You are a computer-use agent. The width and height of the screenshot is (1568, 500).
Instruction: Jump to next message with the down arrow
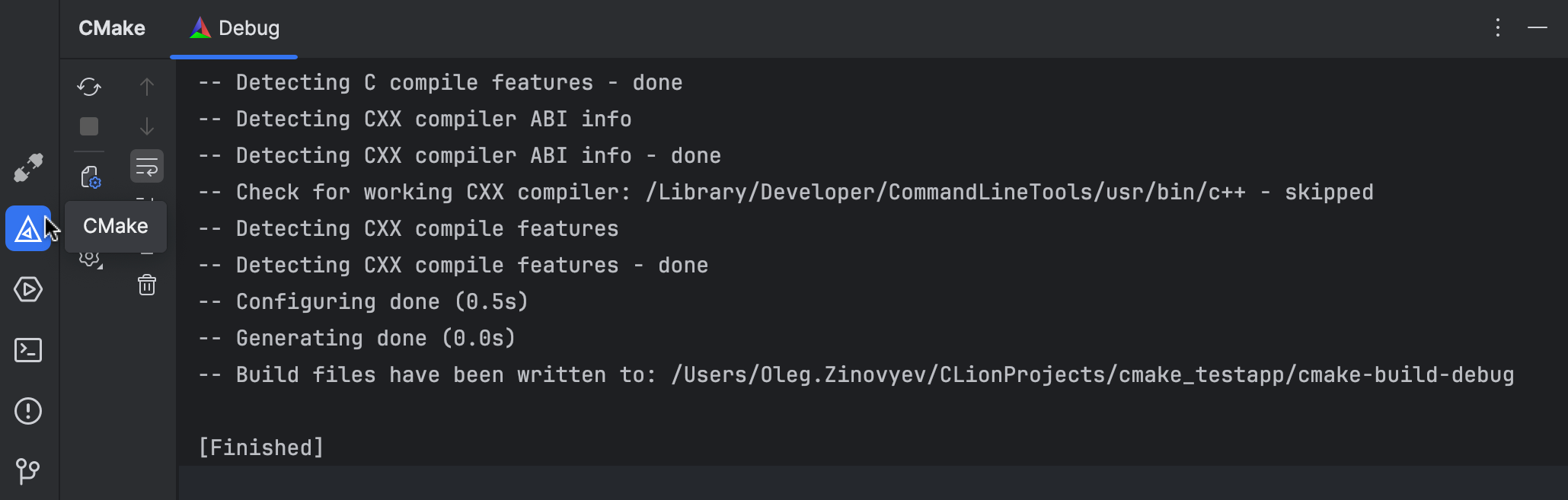click(146, 126)
